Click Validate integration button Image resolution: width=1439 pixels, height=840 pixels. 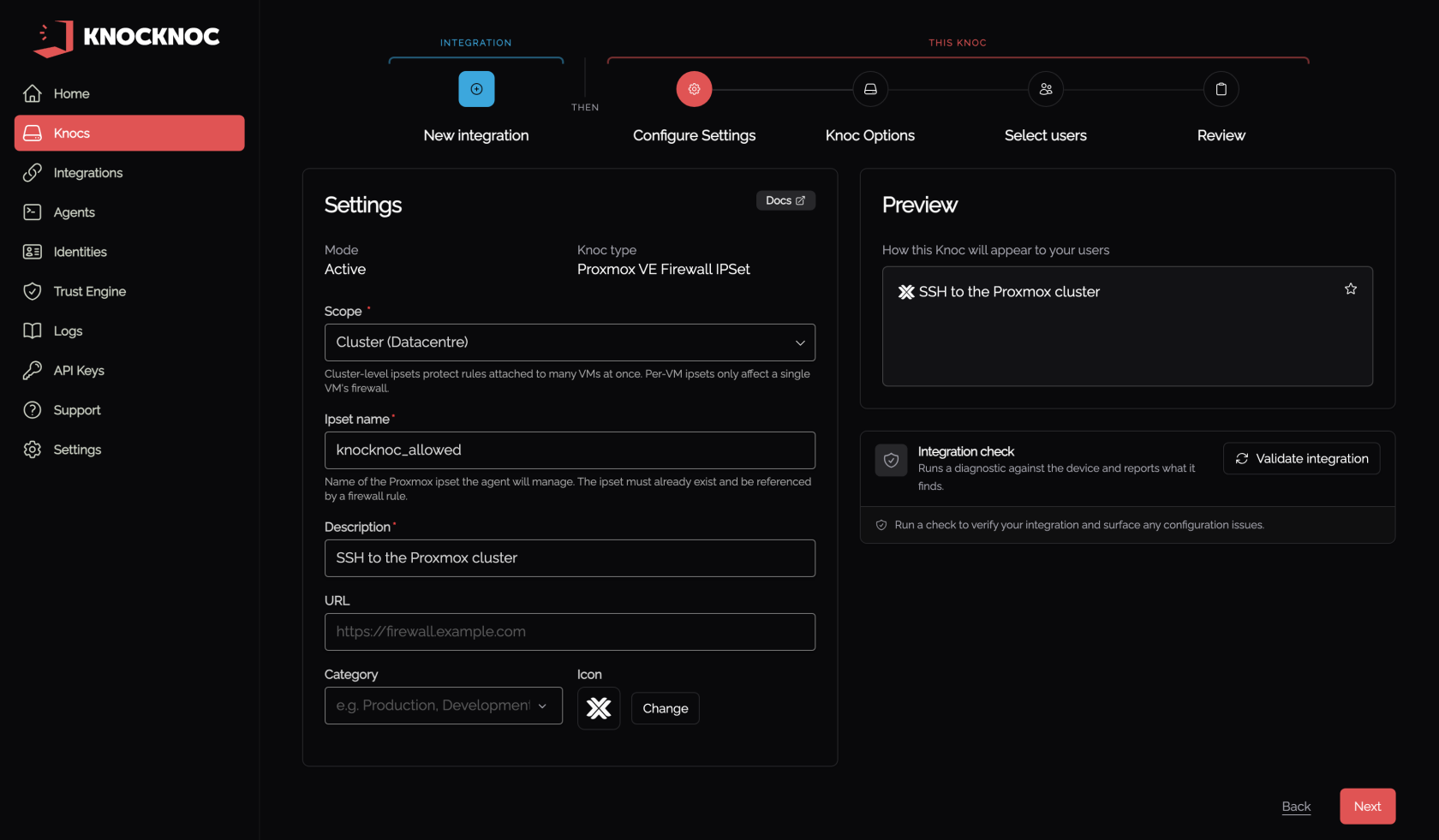(x=1301, y=459)
